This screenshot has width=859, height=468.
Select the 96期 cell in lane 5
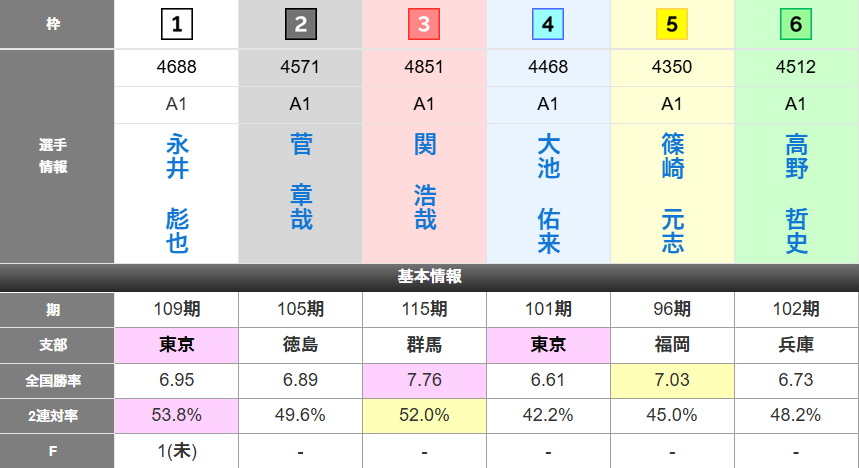(672, 309)
